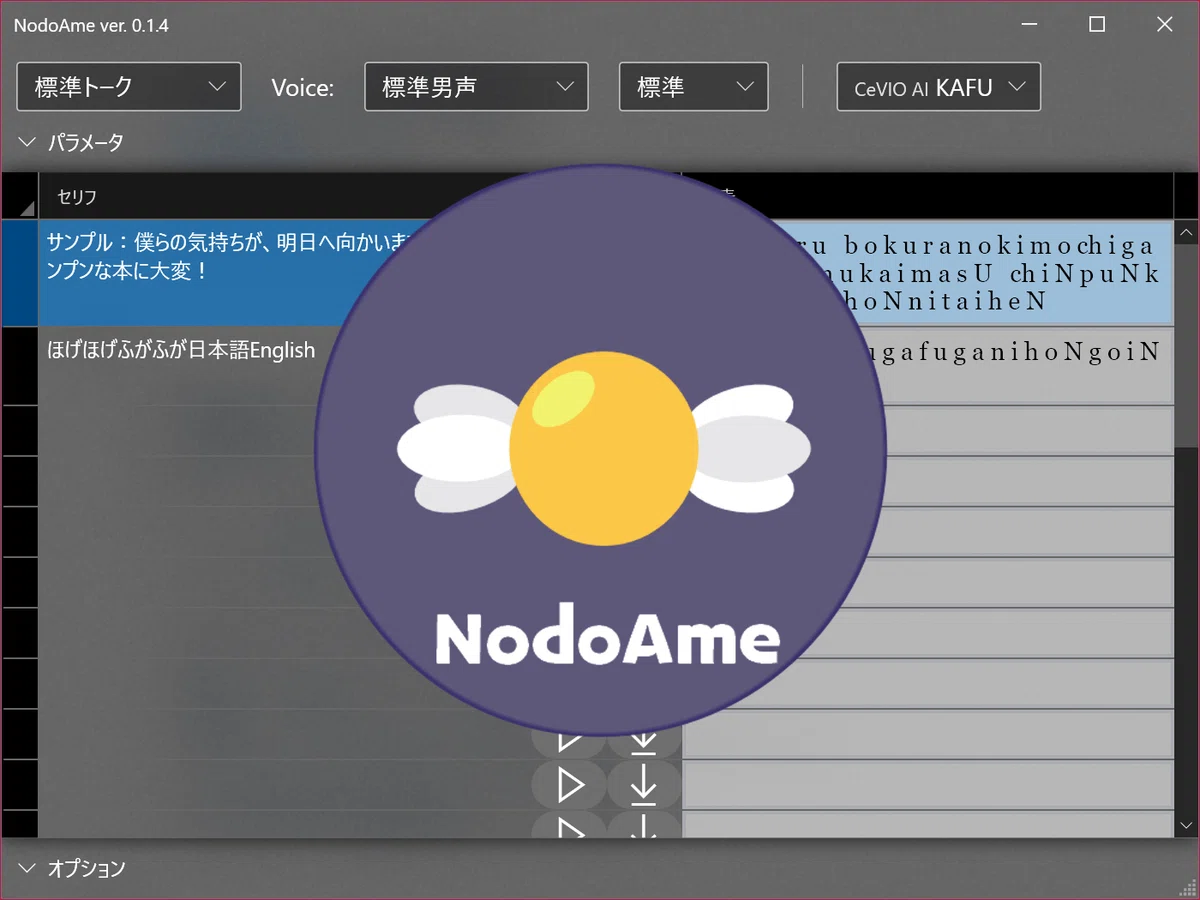Open the 標準男声 voice dropdown
Viewport: 1200px width, 900px height.
click(476, 87)
